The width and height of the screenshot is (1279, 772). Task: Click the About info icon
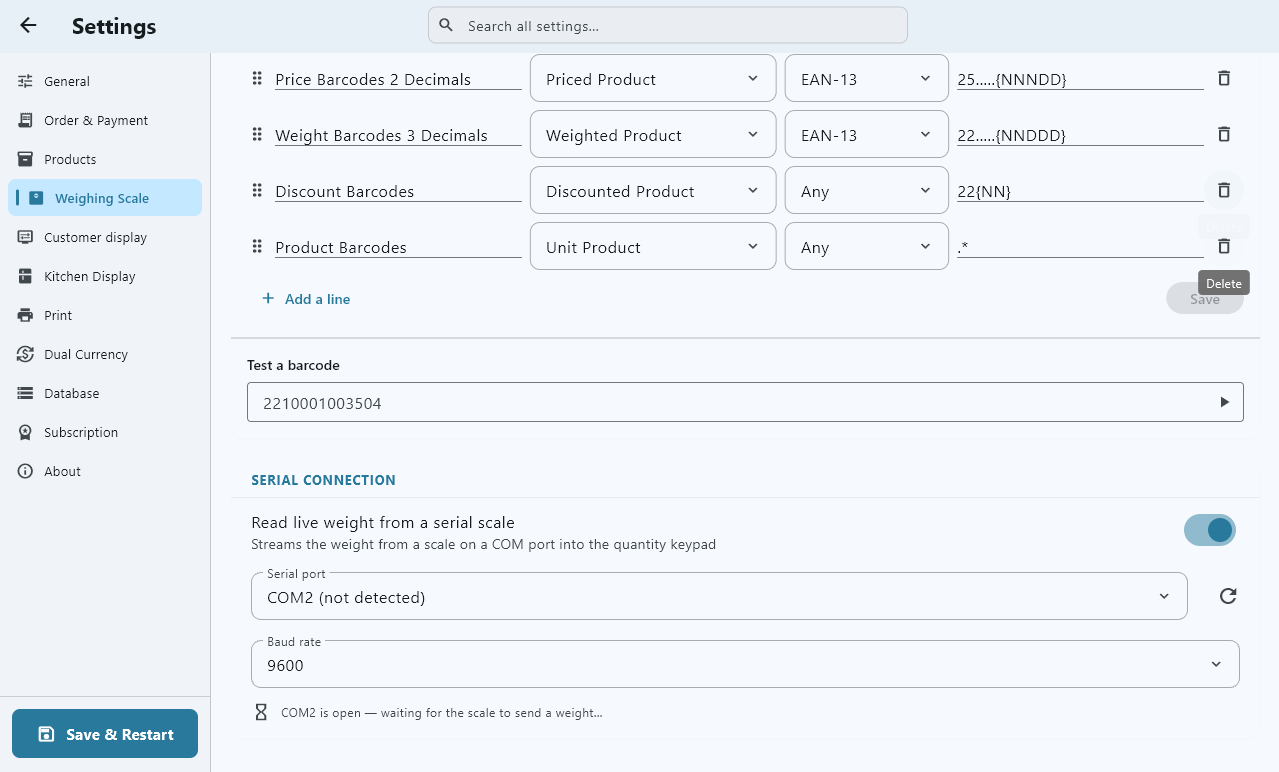pyautogui.click(x=25, y=471)
